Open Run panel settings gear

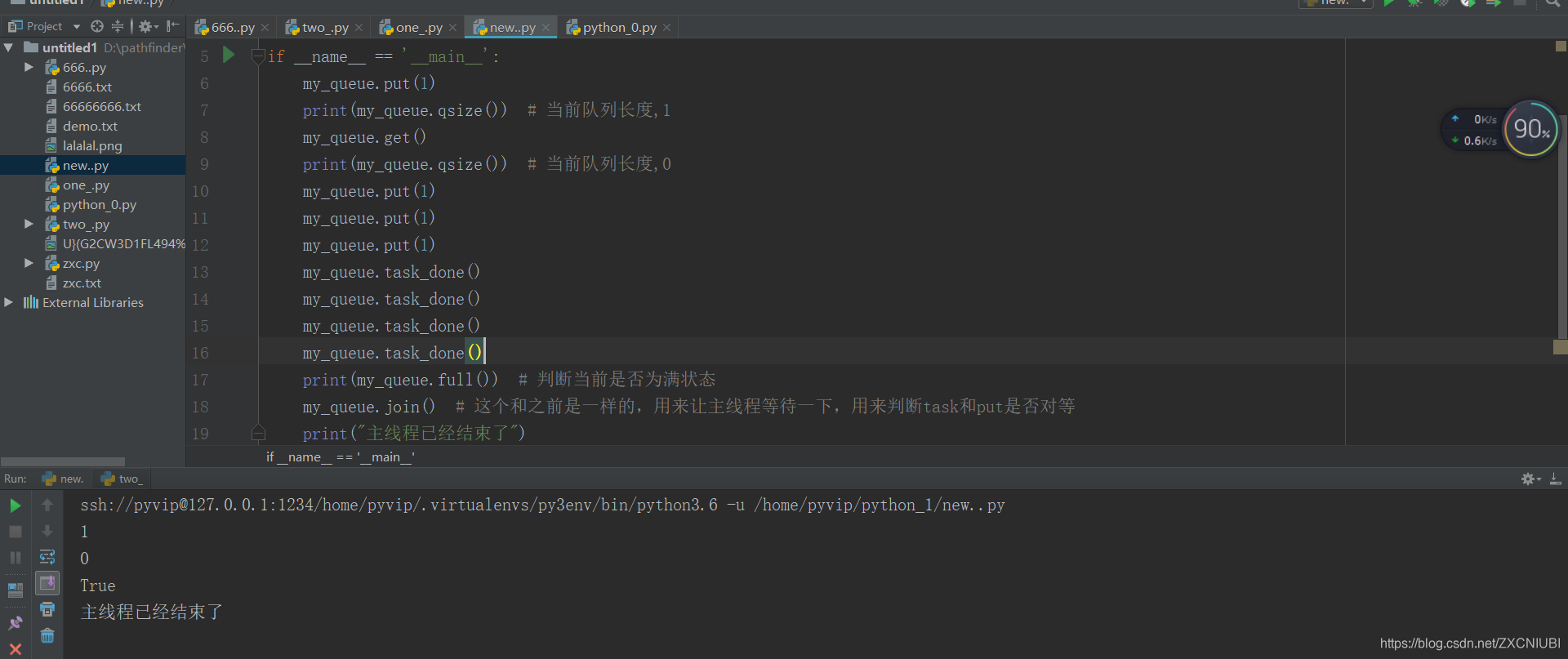[1530, 479]
